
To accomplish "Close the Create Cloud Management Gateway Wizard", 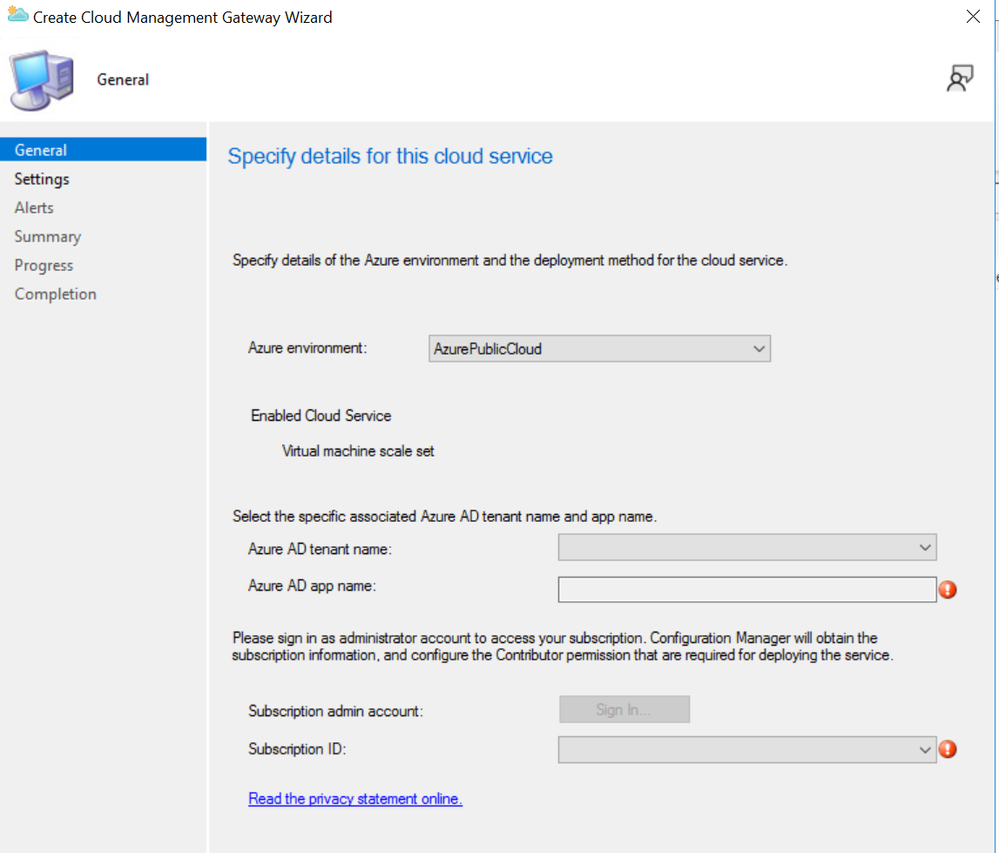I will click(x=973, y=17).
